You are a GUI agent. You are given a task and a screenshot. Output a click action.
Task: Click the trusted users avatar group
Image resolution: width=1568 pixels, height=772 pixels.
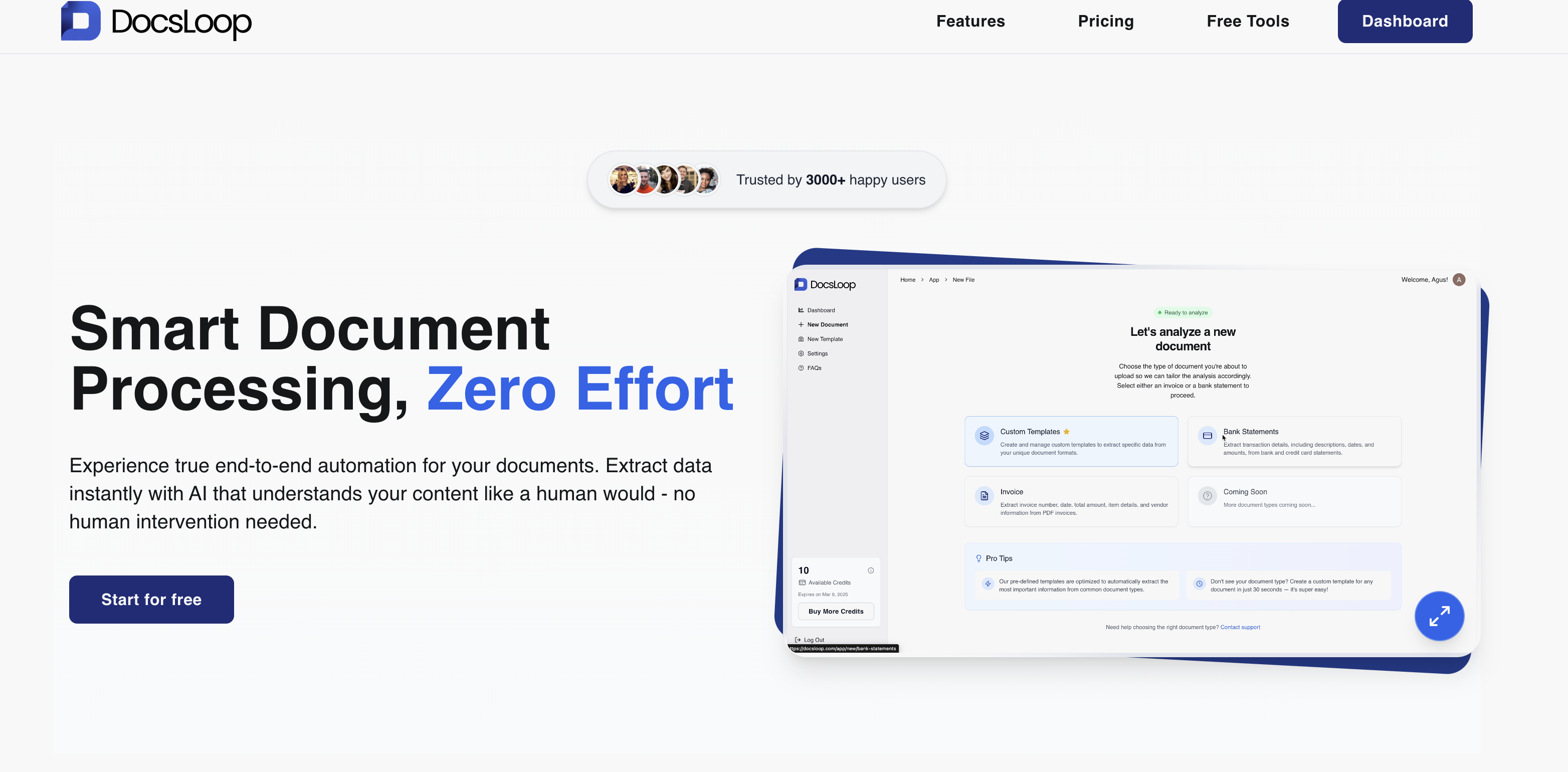coord(664,179)
